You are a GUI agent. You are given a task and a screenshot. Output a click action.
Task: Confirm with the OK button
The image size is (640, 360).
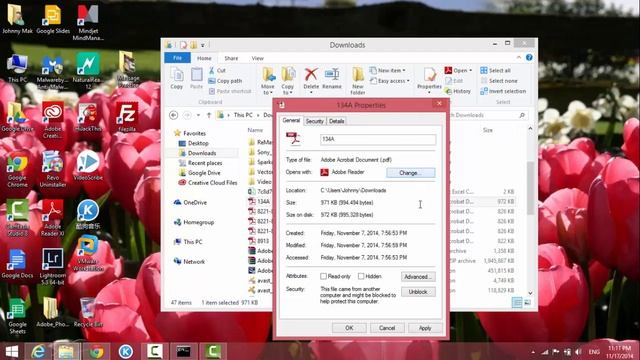coord(349,328)
